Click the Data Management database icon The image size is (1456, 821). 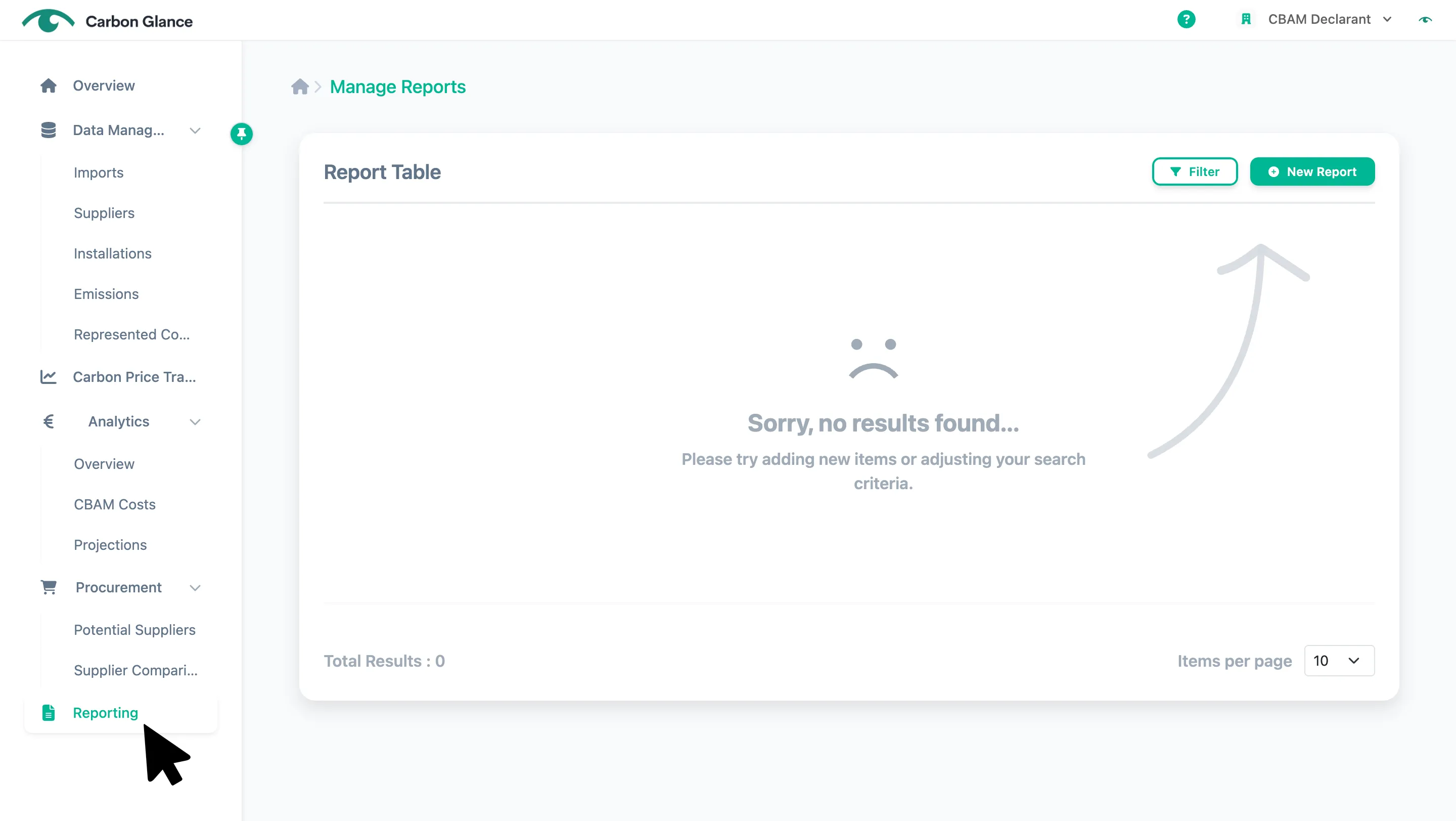[49, 130]
